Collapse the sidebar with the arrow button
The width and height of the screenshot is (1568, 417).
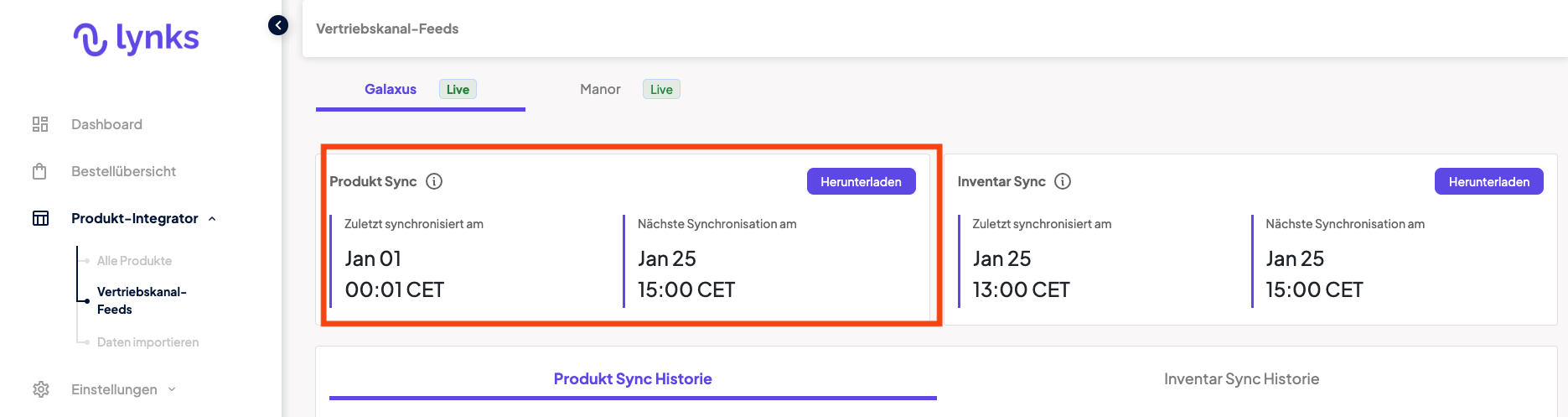point(278,25)
